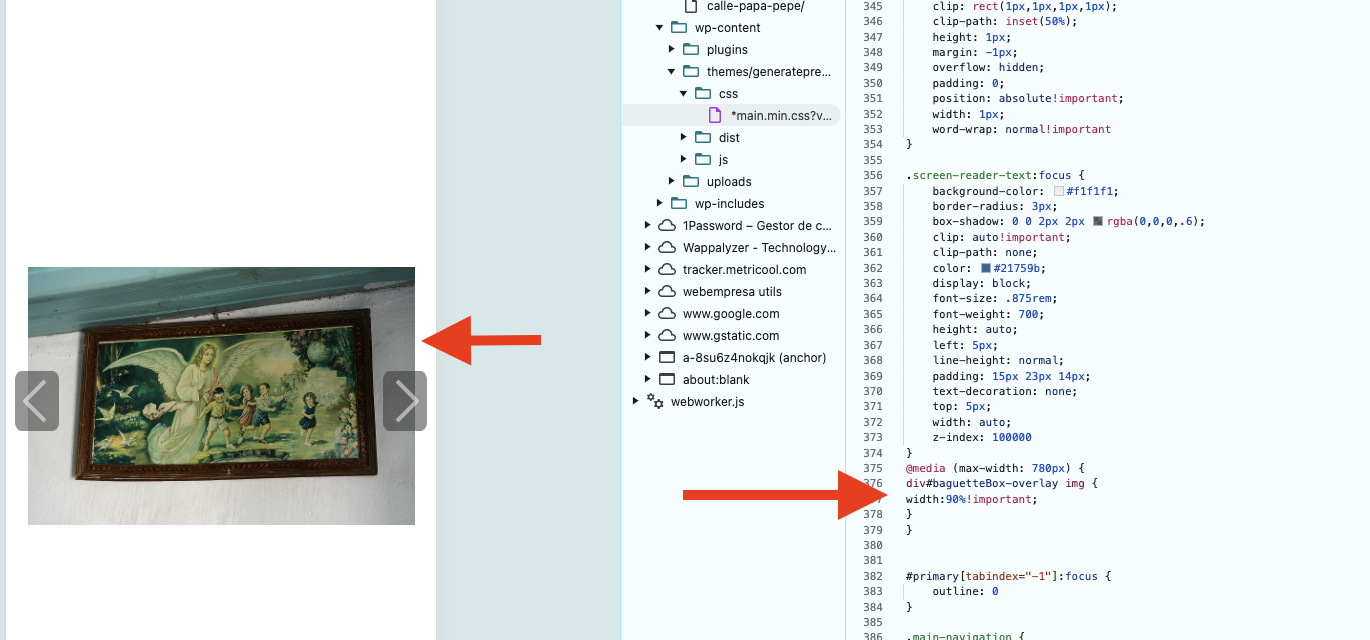Collapse the themes/generatepress folder
Viewport: 1370px width, 640px height.
point(672,72)
